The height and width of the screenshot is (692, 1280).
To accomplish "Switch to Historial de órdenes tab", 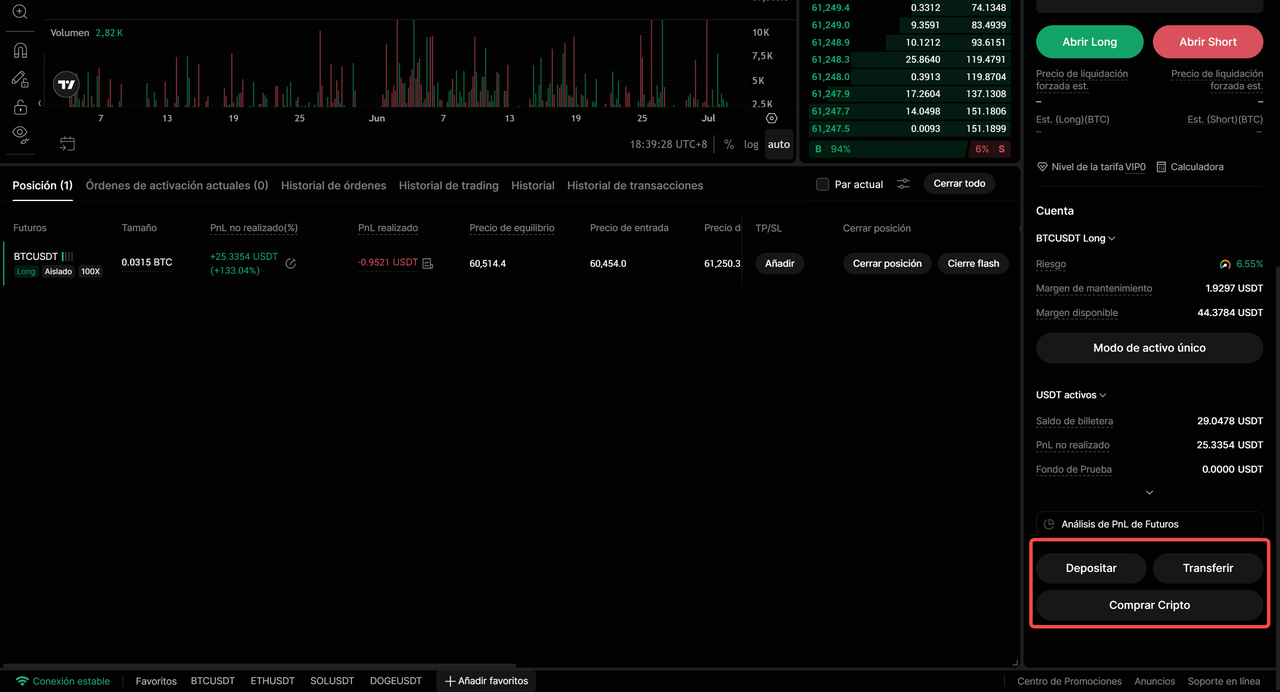I will click(333, 186).
